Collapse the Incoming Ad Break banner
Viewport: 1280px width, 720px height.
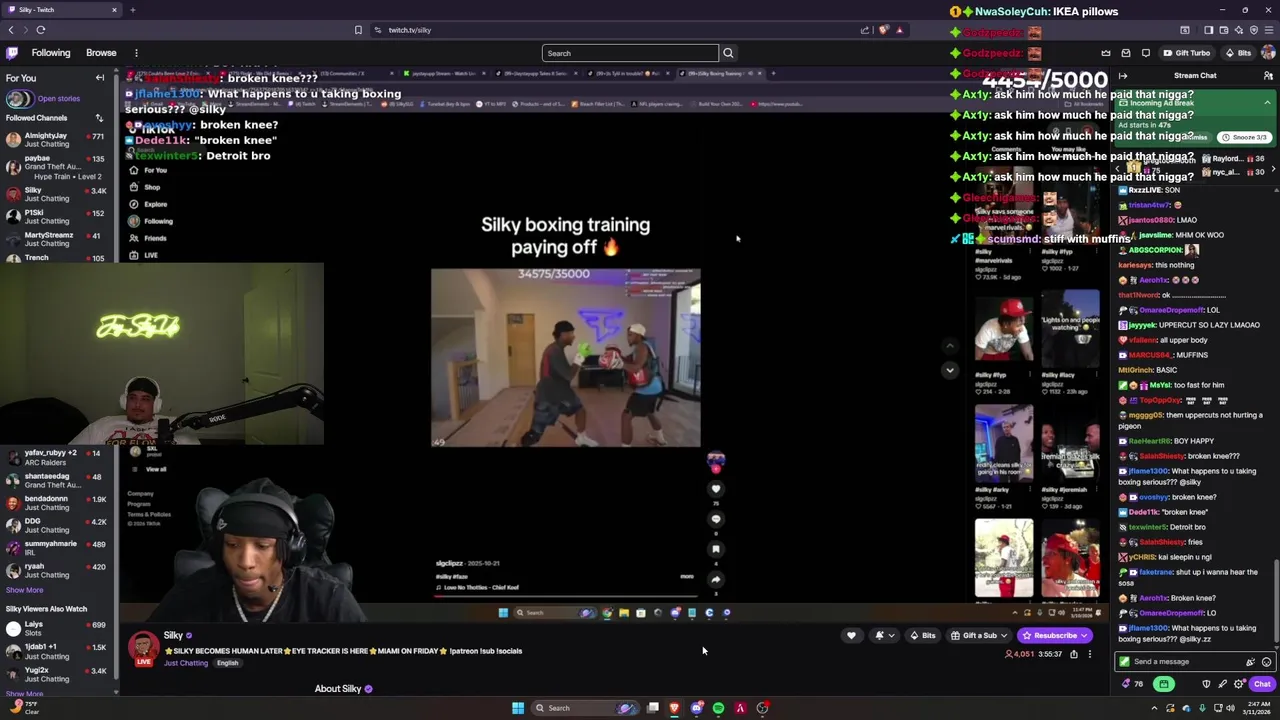pos(1267,103)
